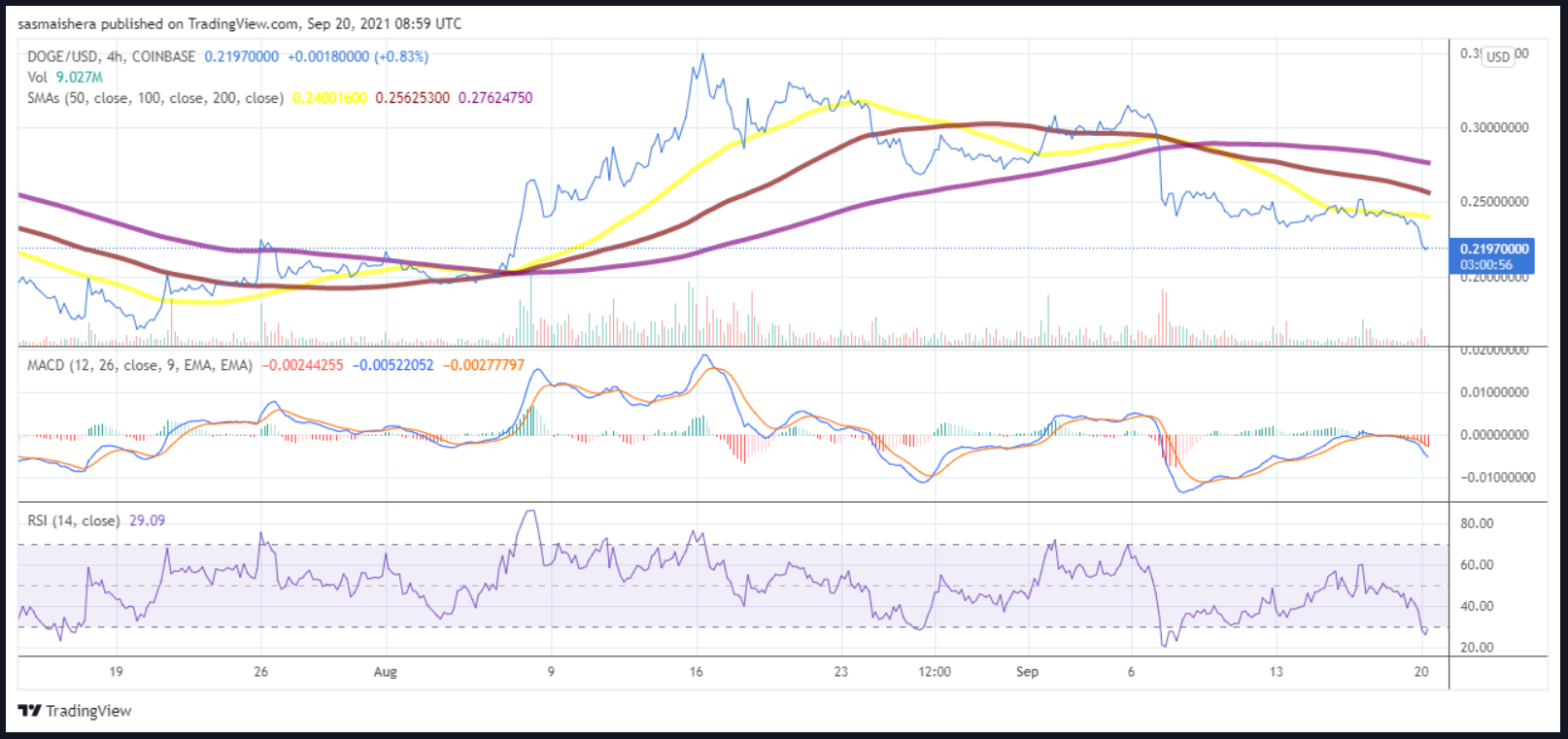
Task: Click the date label 13 on time axis
Action: click(1276, 671)
